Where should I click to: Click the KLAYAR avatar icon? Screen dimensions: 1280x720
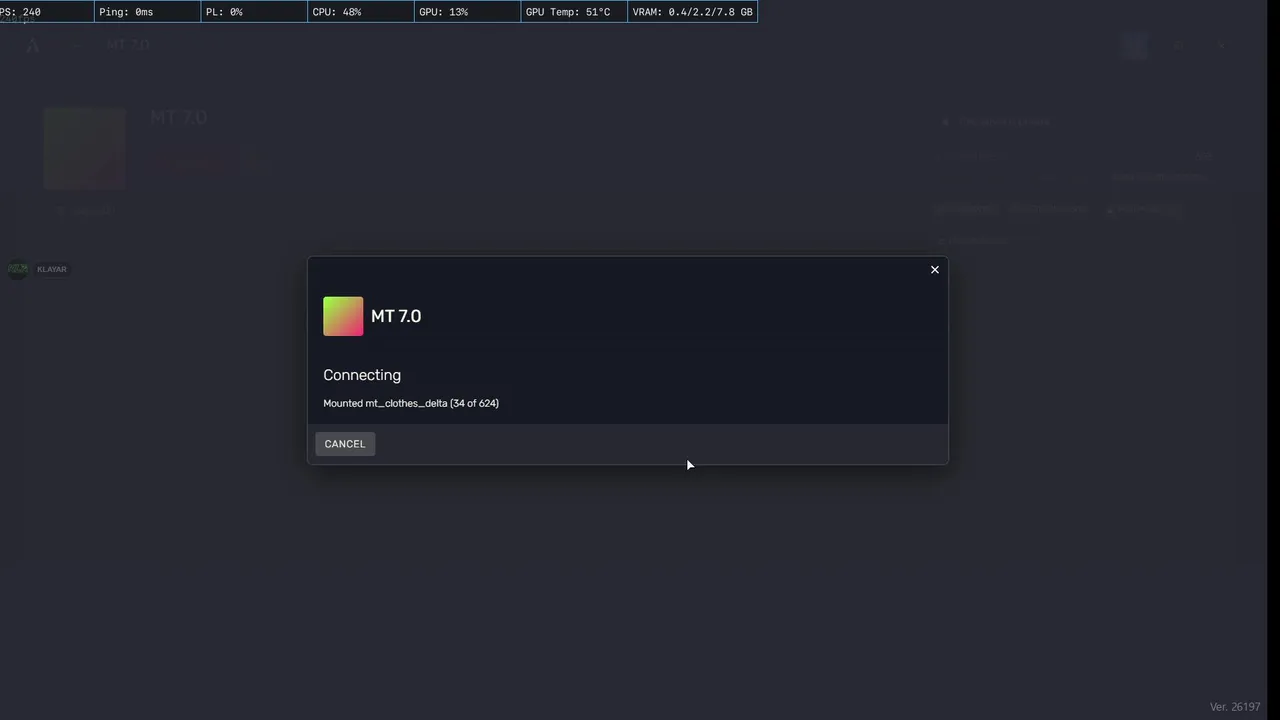(x=18, y=269)
